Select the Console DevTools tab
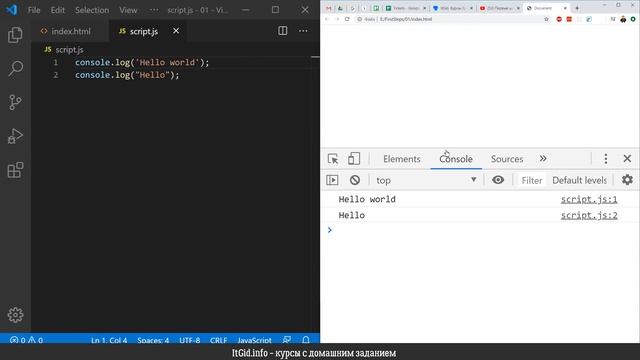 click(x=456, y=159)
